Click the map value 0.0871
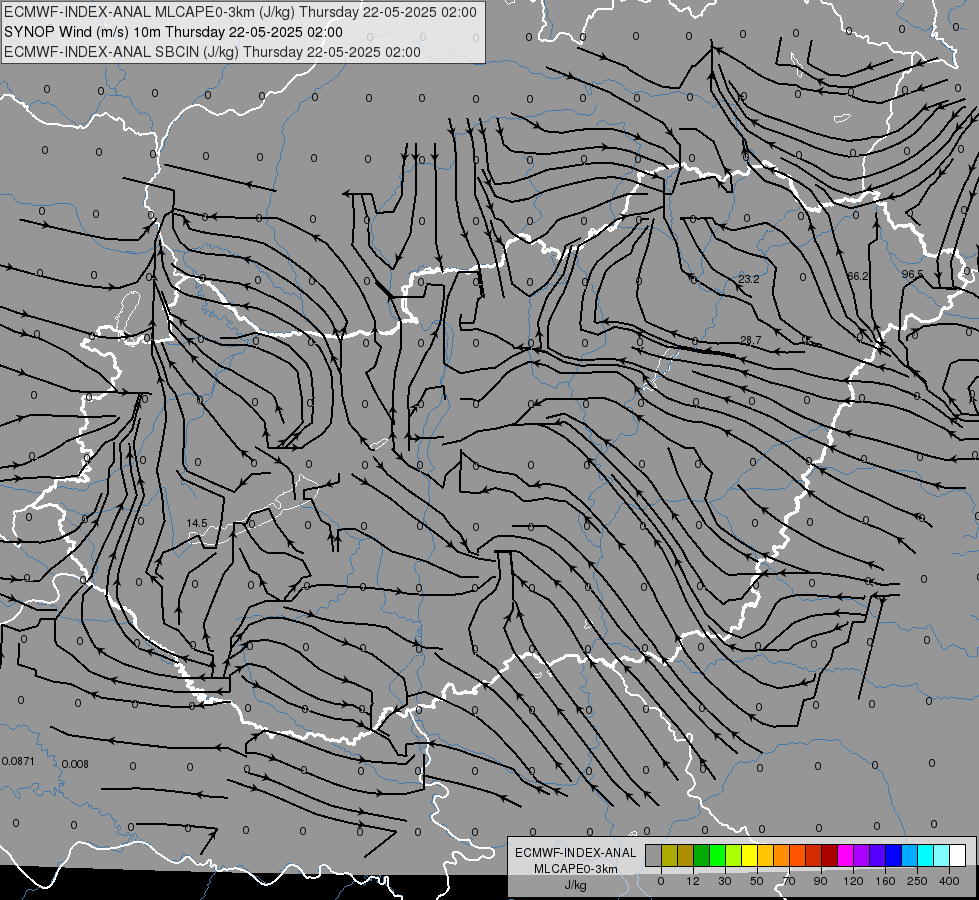Screen dimensions: 979x900 point(18,761)
